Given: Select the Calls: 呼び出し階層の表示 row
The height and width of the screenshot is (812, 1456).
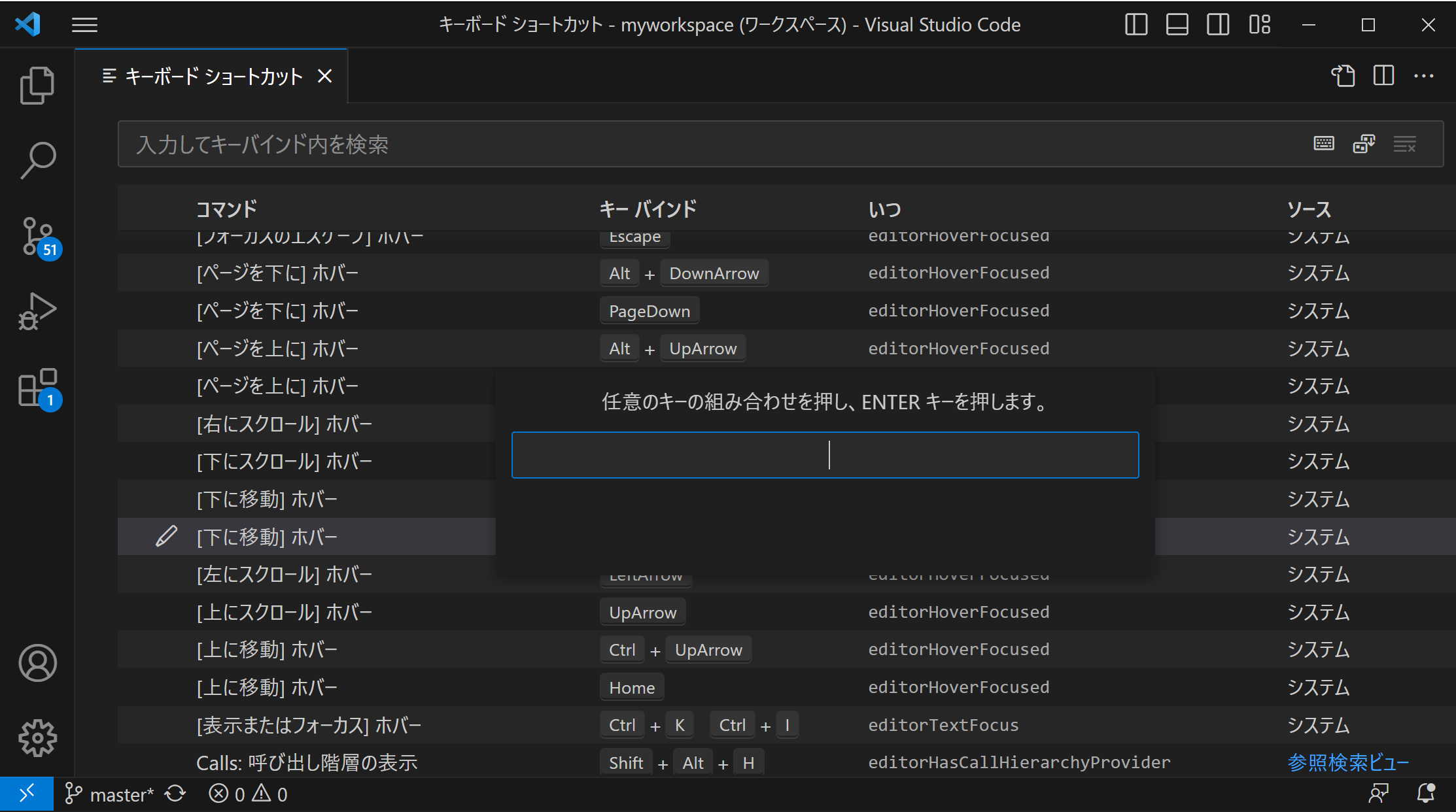Looking at the screenshot, I should click(x=787, y=762).
